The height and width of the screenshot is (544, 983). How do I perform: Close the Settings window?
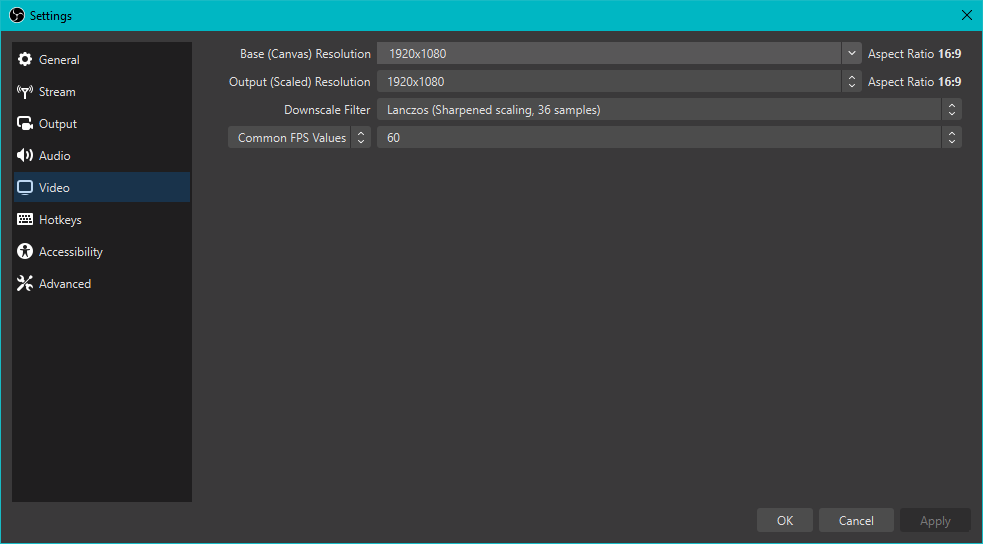pos(966,15)
